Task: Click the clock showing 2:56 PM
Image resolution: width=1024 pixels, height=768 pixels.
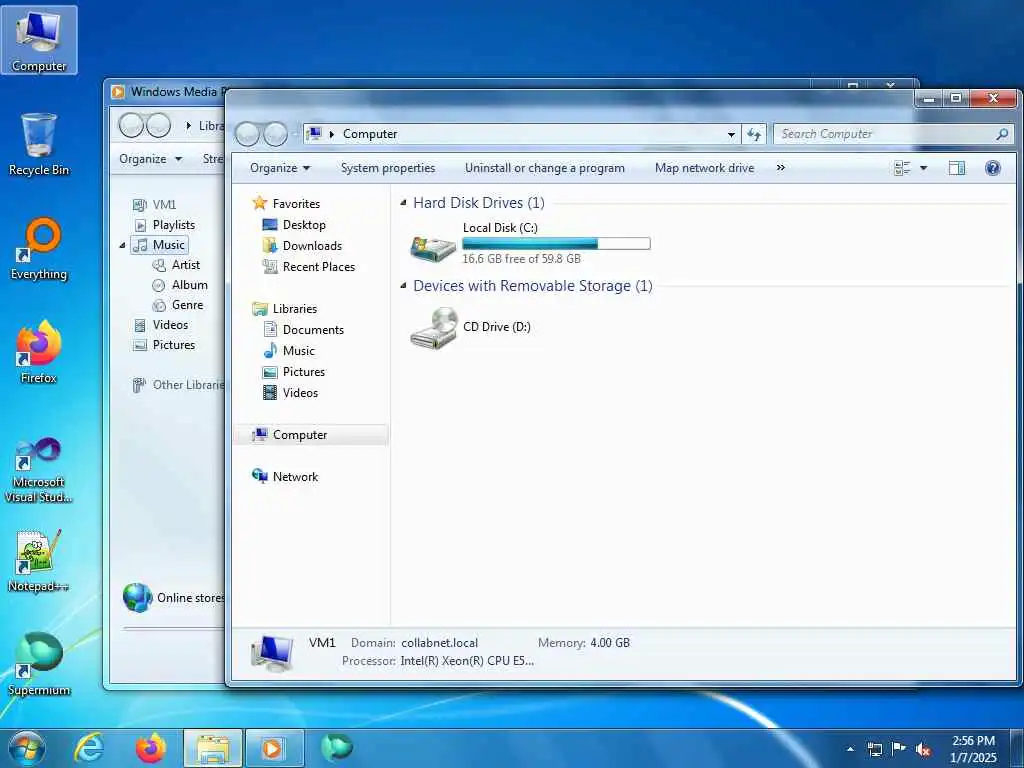Action: [973, 741]
